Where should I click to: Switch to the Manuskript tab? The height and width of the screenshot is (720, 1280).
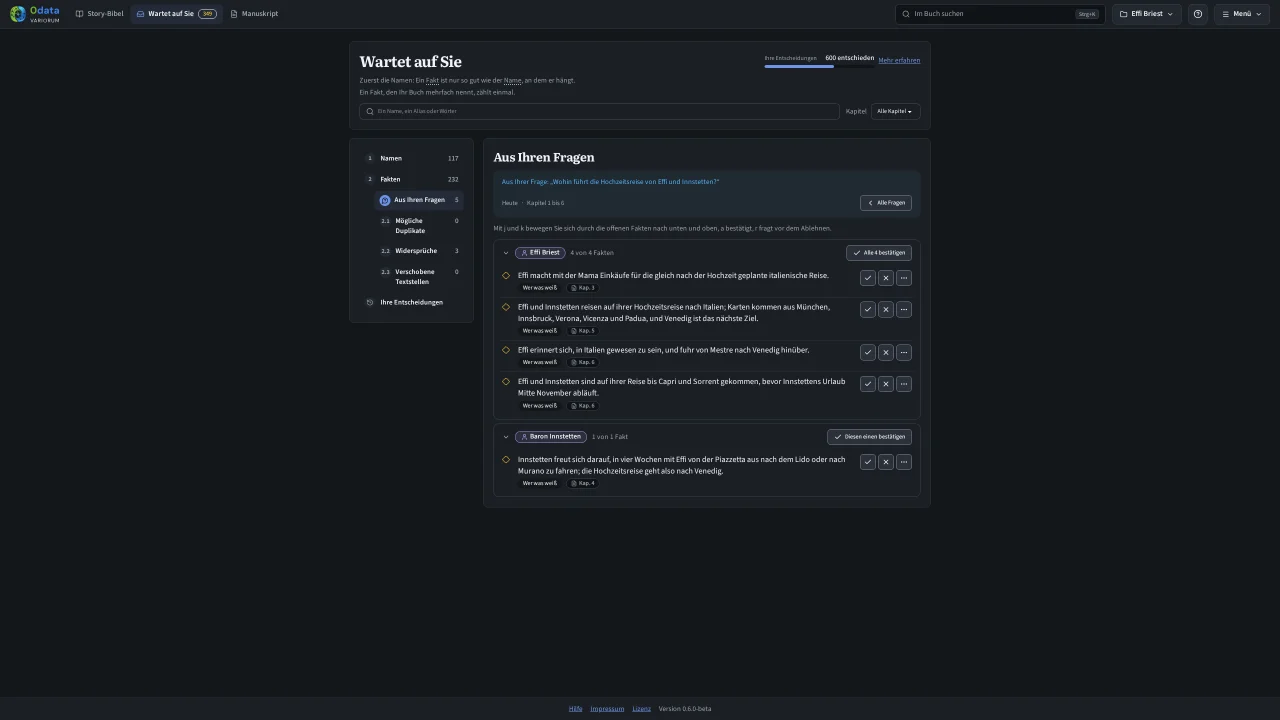(254, 14)
